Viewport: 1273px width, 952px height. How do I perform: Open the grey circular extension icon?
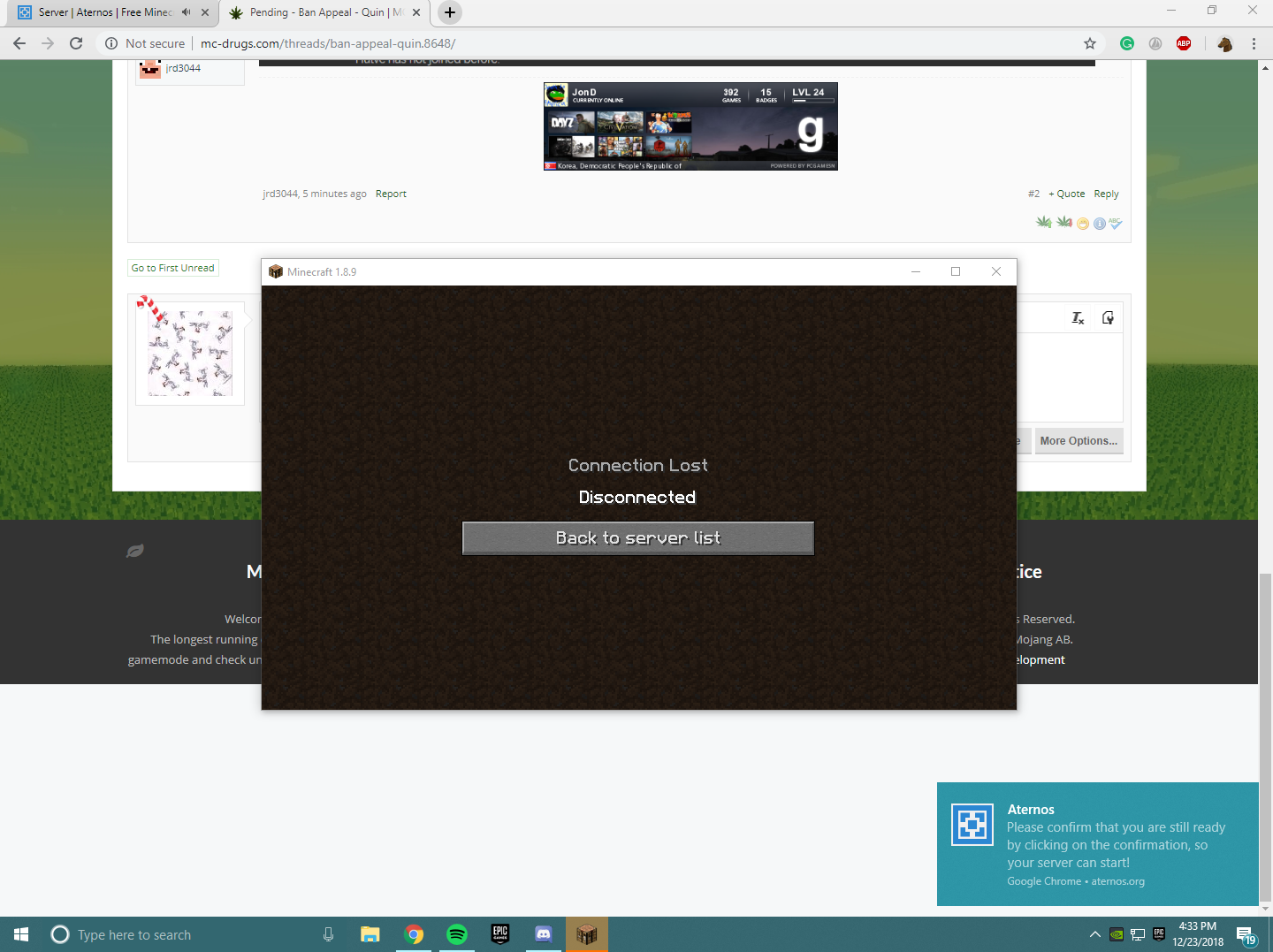pos(1155,43)
